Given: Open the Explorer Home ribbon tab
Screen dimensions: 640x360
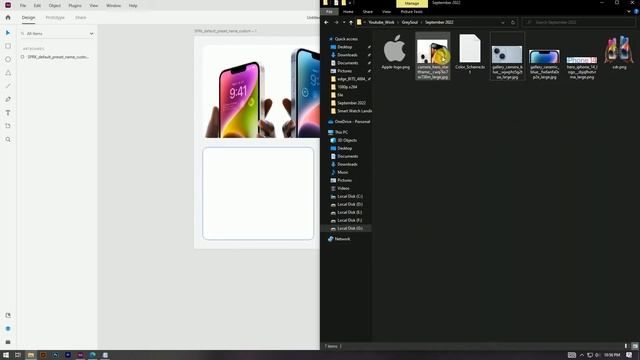Looking at the screenshot, I should [348, 12].
